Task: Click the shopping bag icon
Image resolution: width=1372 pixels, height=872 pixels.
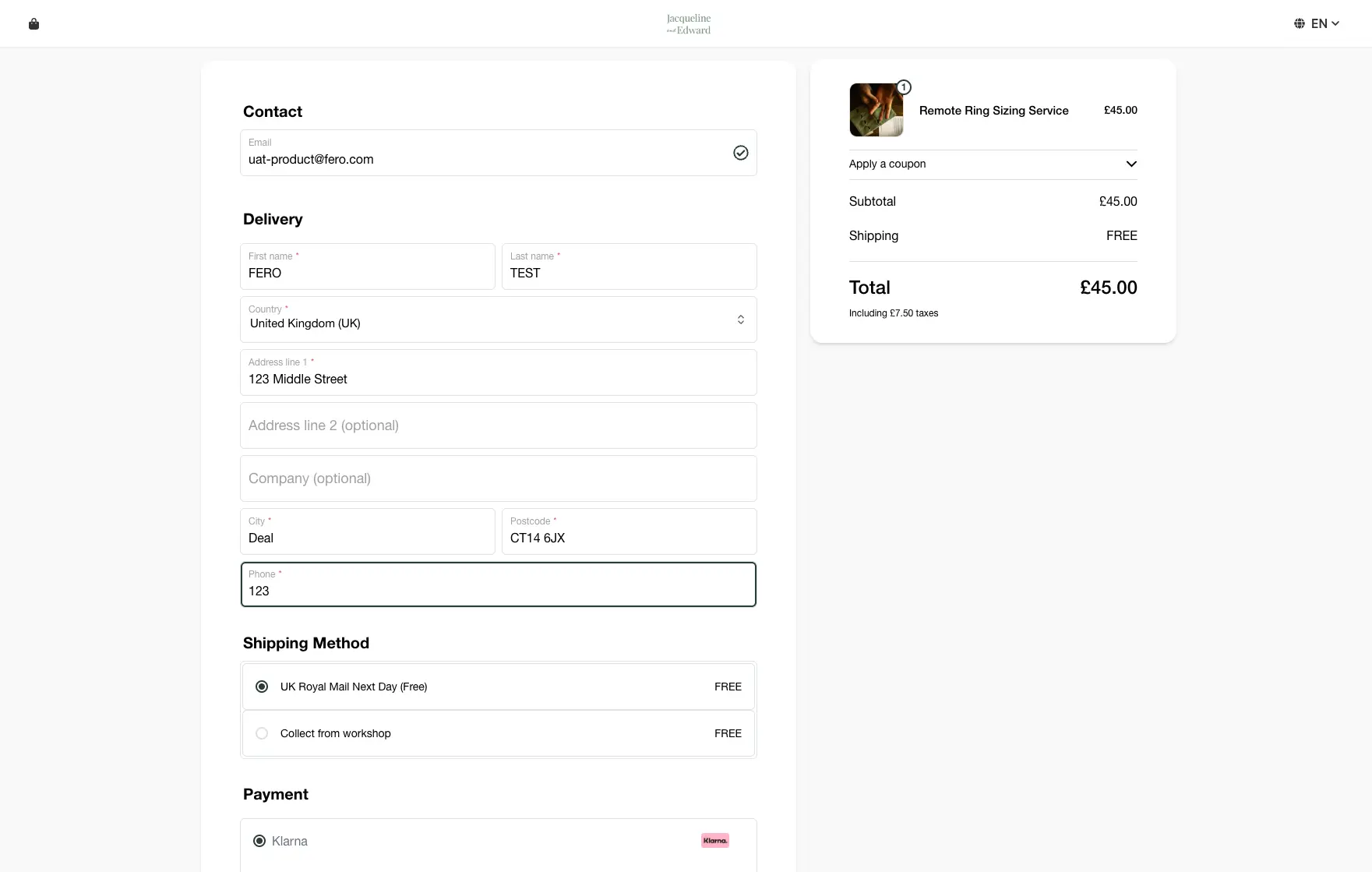Action: [34, 24]
